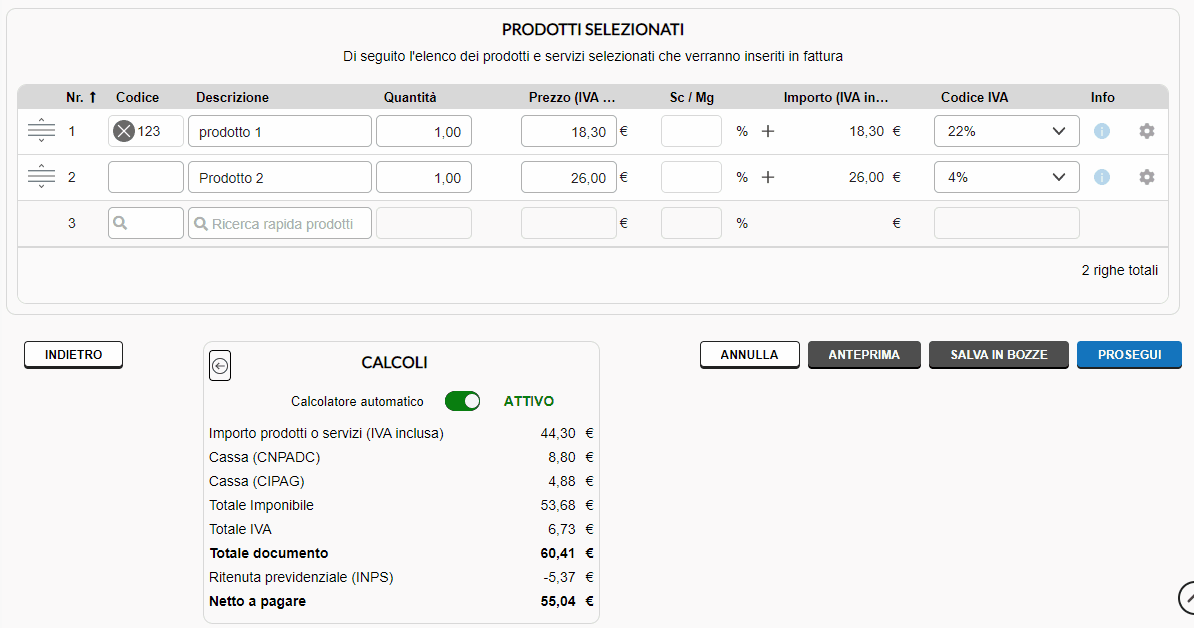Image resolution: width=1194 pixels, height=628 pixels.
Task: Click the ATTIVO status label
Action: 528,401
